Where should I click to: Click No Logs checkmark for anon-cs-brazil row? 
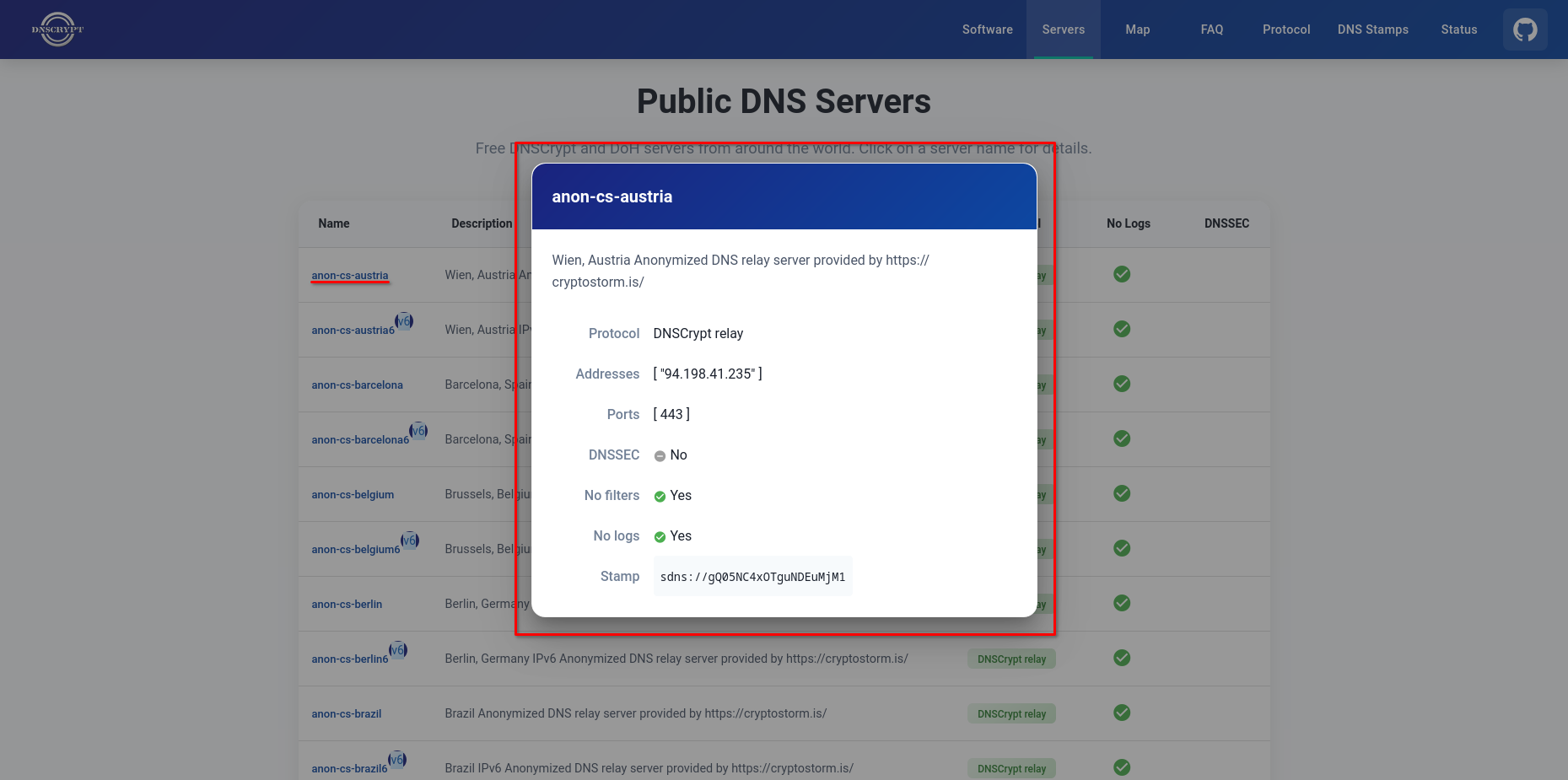pos(1122,713)
